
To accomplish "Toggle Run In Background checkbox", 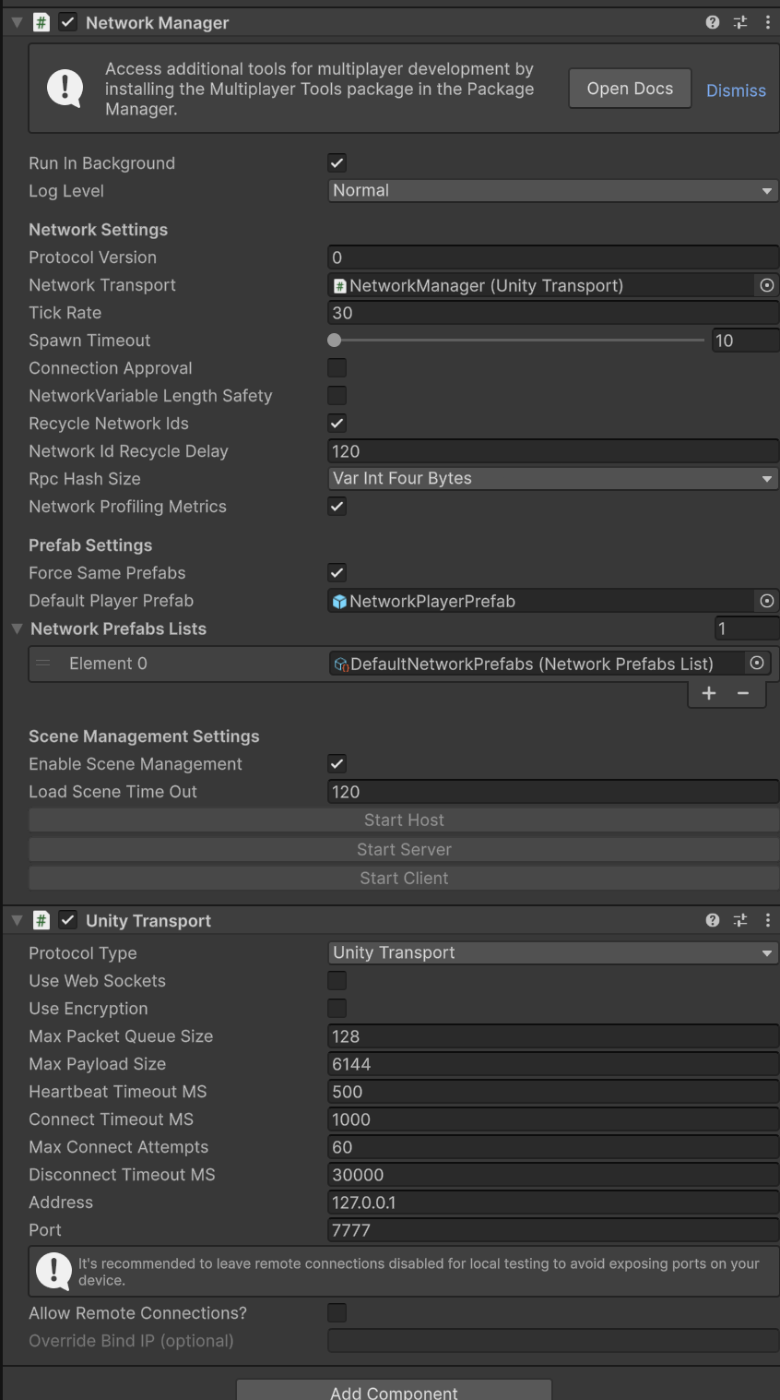I will pyautogui.click(x=338, y=164).
